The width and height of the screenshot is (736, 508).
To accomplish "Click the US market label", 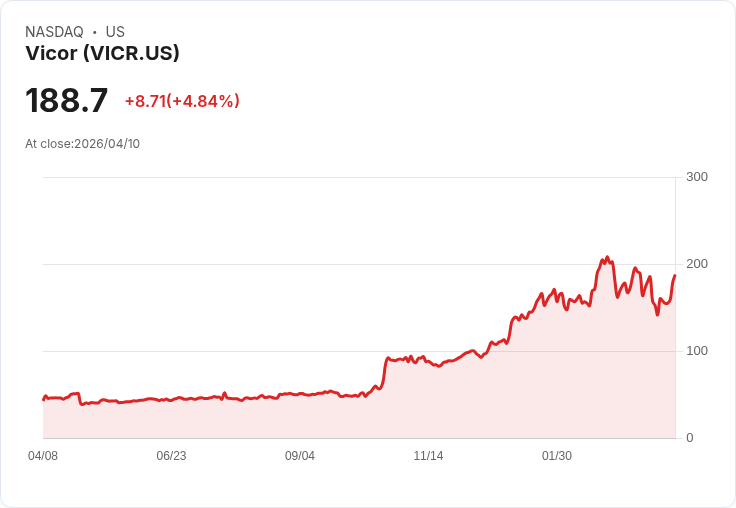I will 115,32.
